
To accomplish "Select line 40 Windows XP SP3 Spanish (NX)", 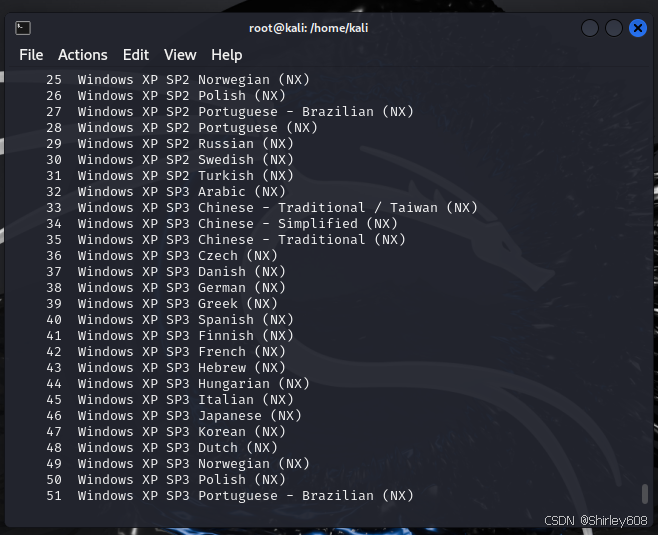I will [170, 320].
